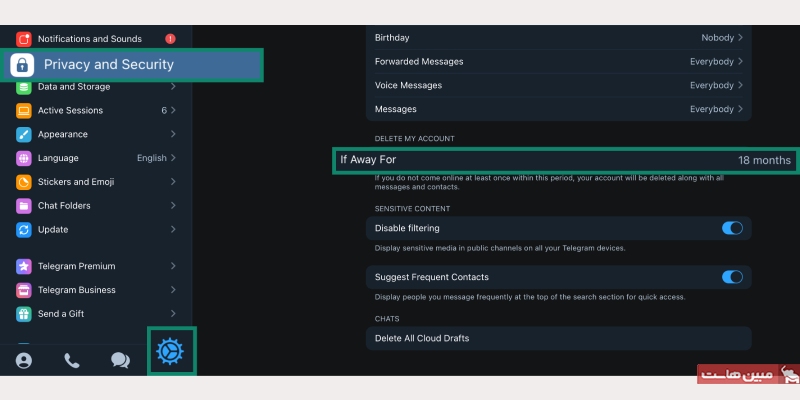800x400 pixels.
Task: Select Appearance menu entry
Action: click(96, 134)
